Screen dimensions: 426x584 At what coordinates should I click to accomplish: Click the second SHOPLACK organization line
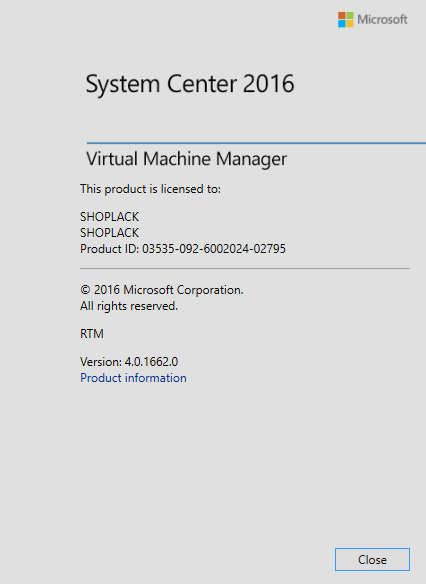pyautogui.click(x=109, y=233)
